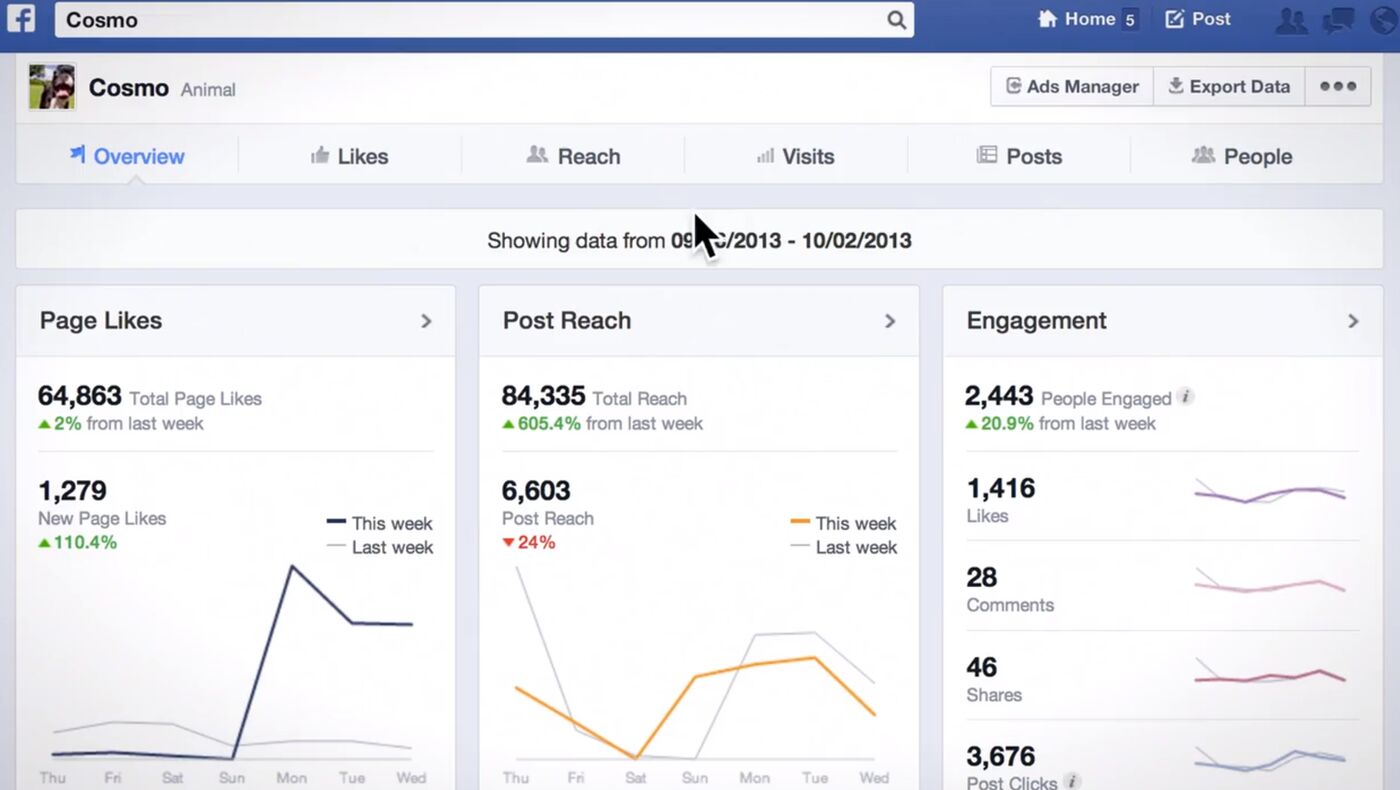Click the search field containing Cosmo

coord(484,20)
